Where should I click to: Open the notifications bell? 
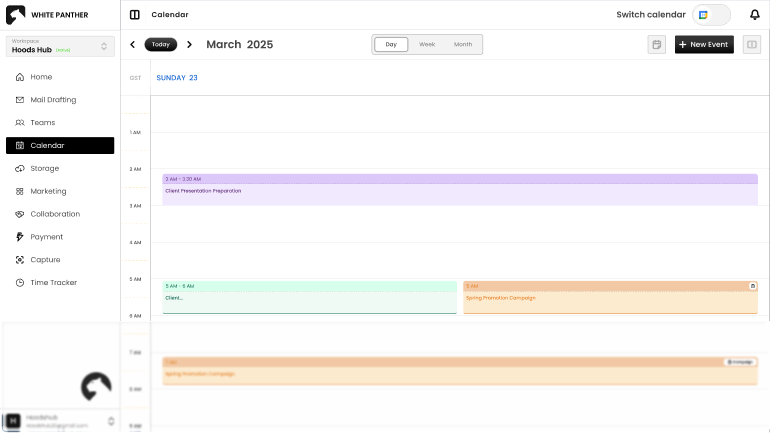click(754, 14)
